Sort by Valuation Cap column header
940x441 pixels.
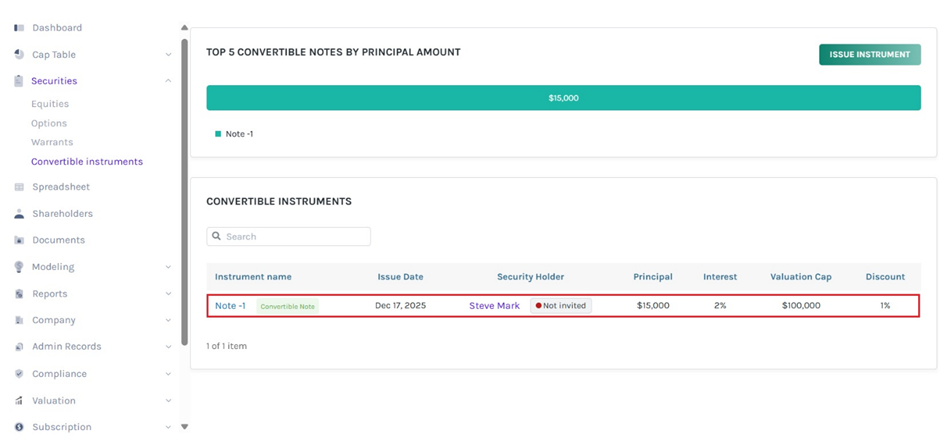[801, 277]
